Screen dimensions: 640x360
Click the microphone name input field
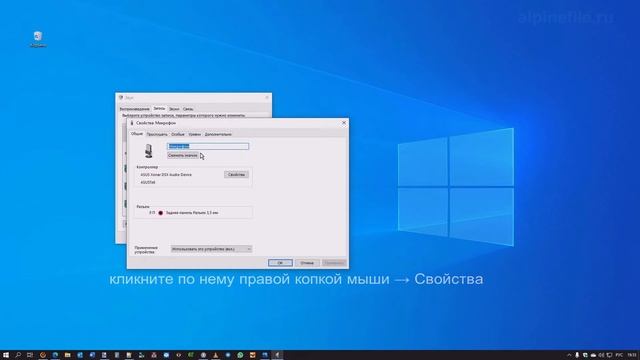tap(208, 146)
